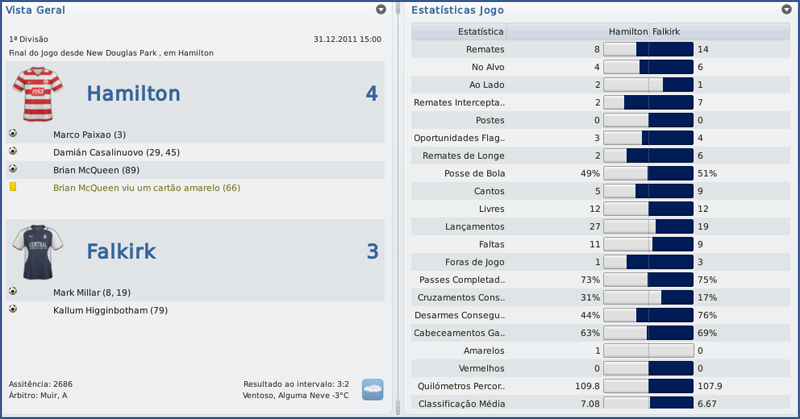Click the Hamilton red striped shirt icon
Screen dimensions: 800x419
click(38, 94)
